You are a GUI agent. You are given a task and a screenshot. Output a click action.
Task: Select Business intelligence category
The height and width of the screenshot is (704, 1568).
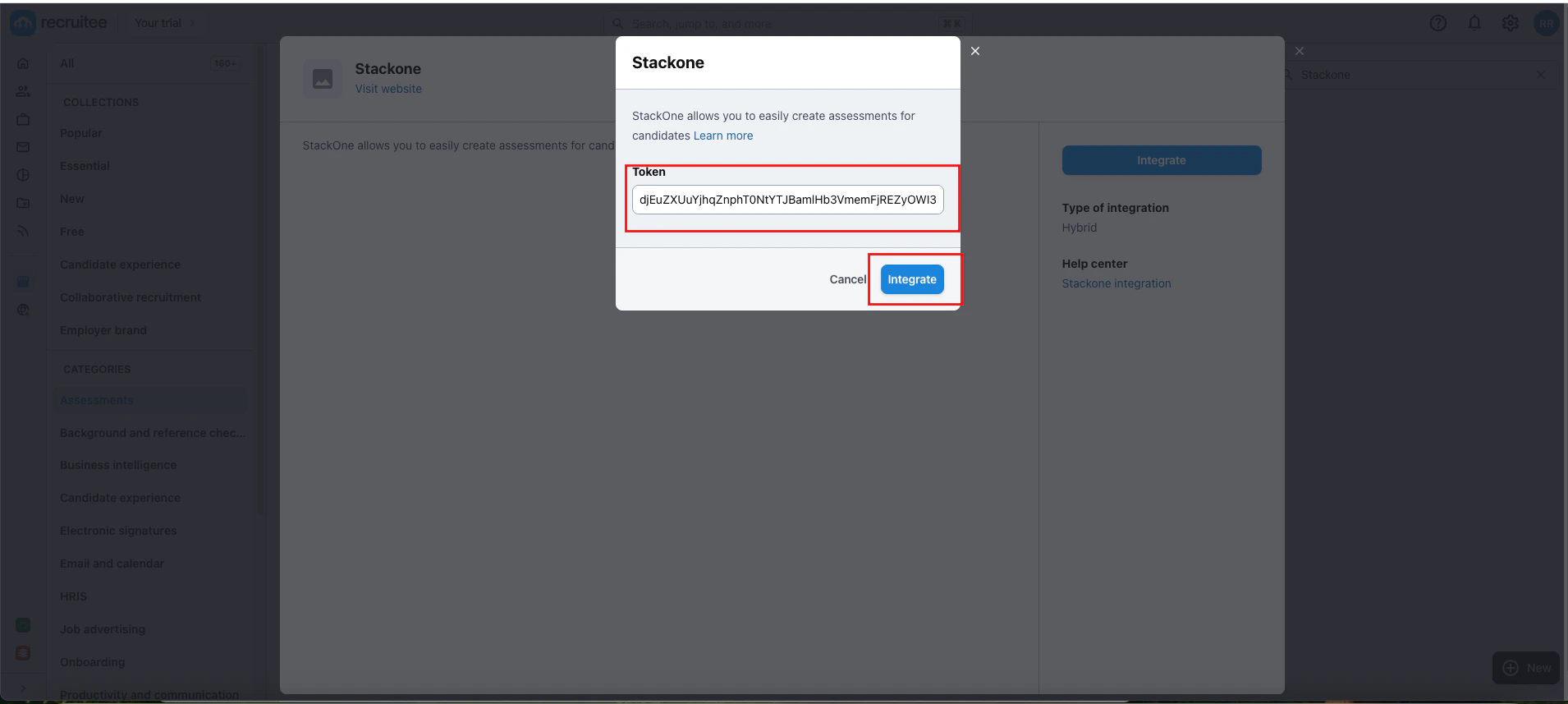118,465
